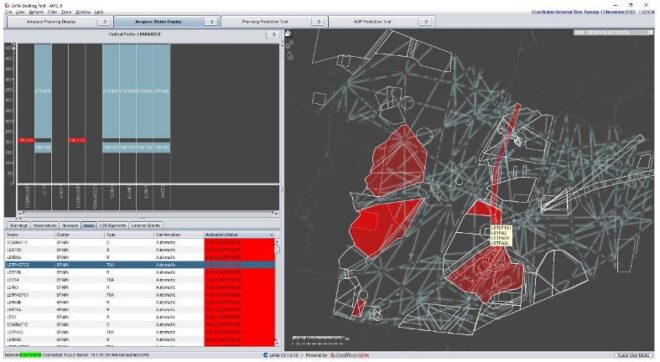
Task: Open the map layer dropdown at top right
Action: (x=613, y=32)
